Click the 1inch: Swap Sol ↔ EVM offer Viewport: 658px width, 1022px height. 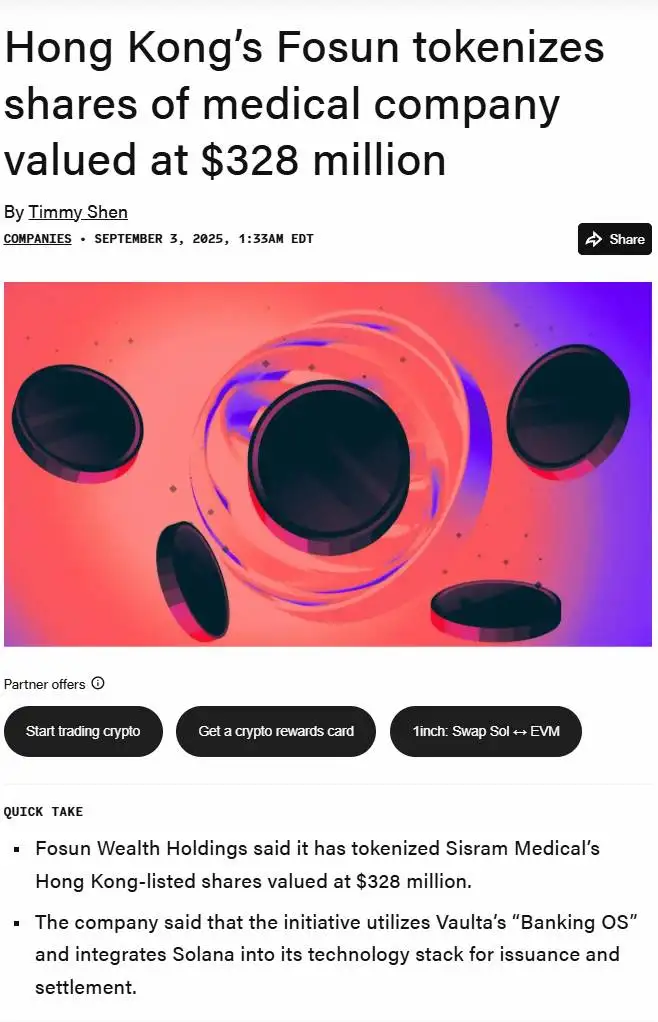486,731
